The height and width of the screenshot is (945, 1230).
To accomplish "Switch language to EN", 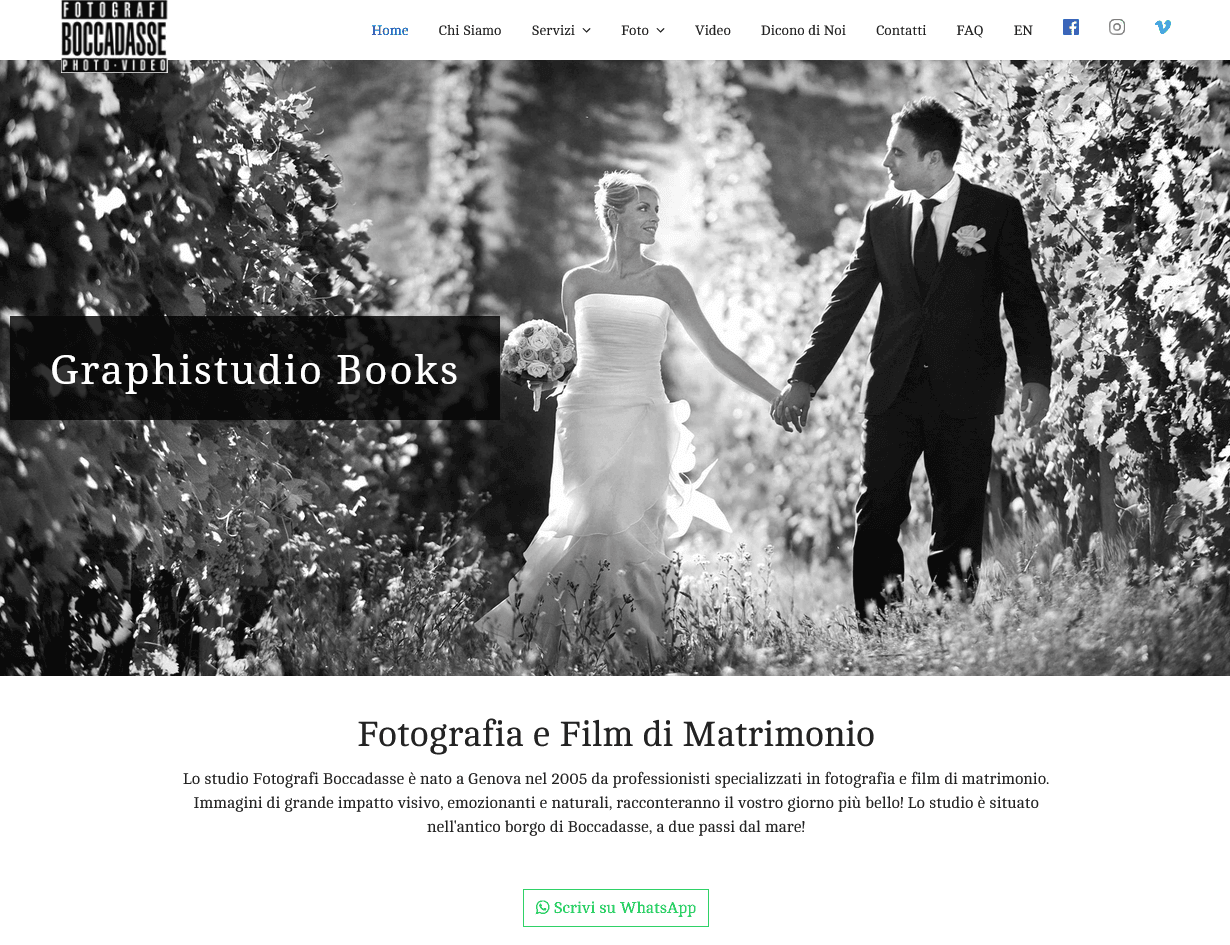I will (1023, 30).
